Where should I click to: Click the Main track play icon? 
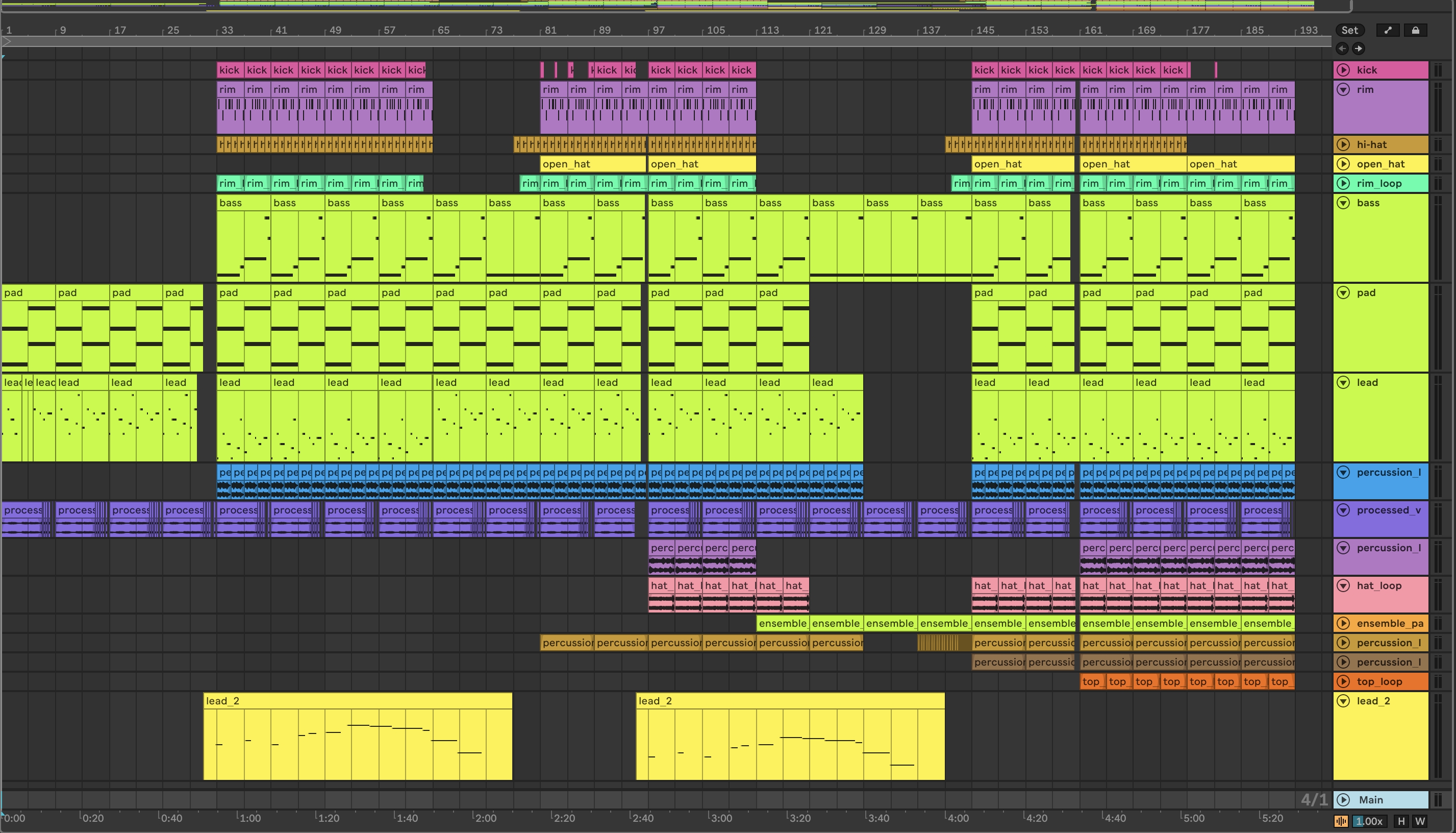1343,800
